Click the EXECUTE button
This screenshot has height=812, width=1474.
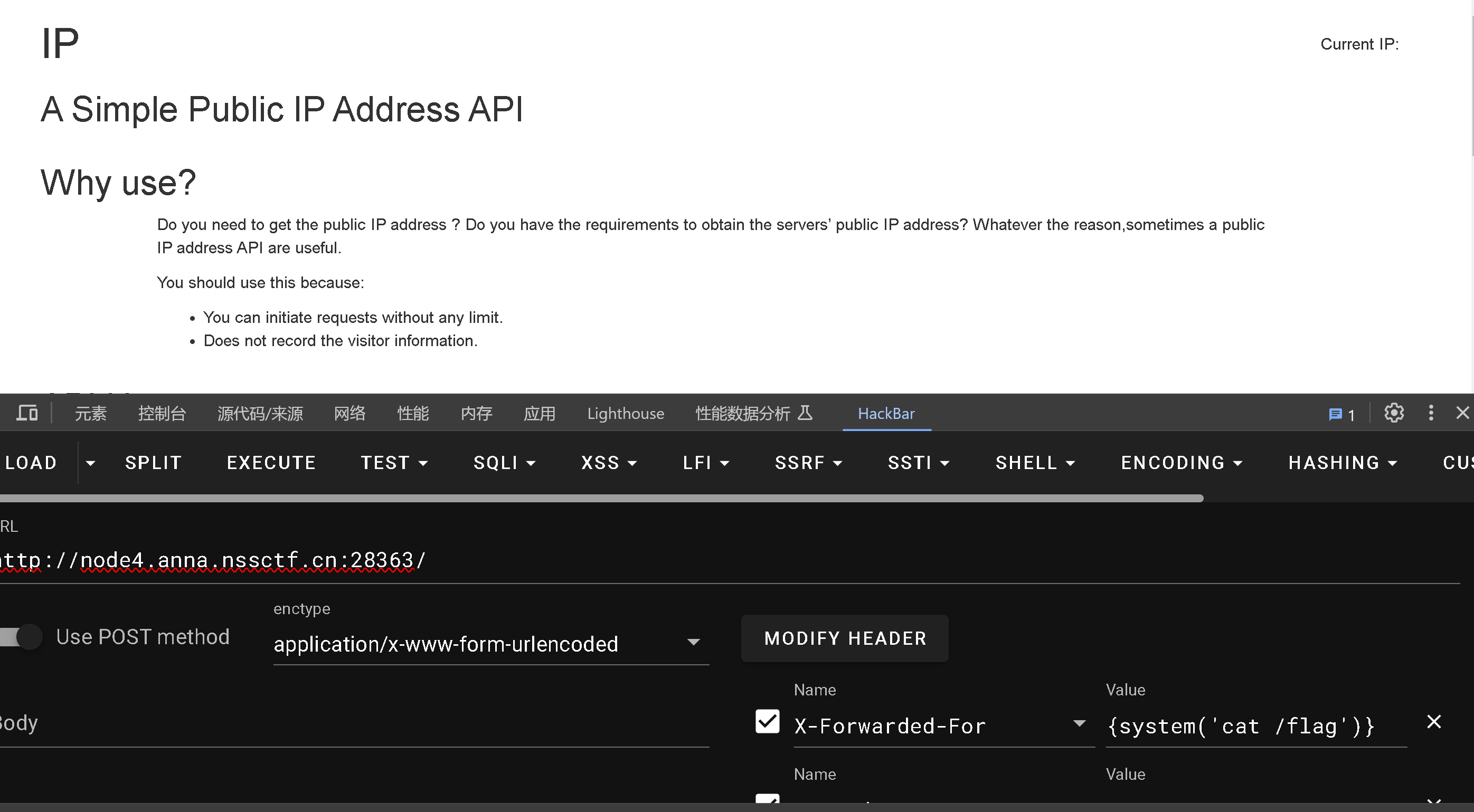click(x=271, y=463)
